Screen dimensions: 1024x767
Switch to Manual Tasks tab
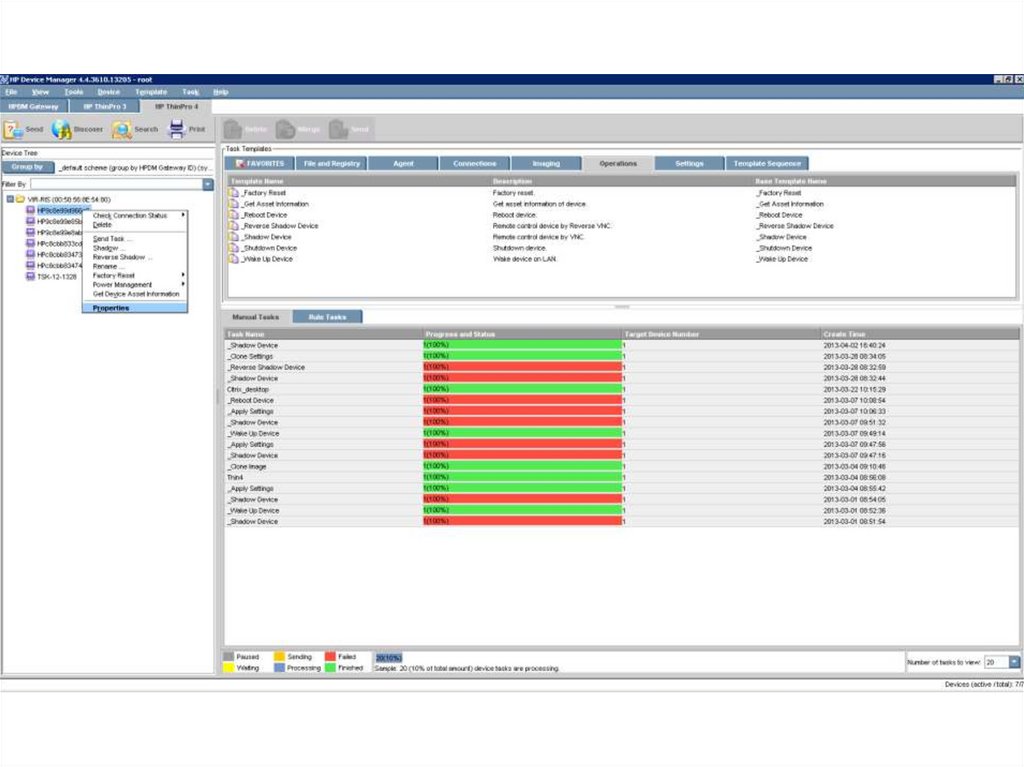tap(255, 317)
